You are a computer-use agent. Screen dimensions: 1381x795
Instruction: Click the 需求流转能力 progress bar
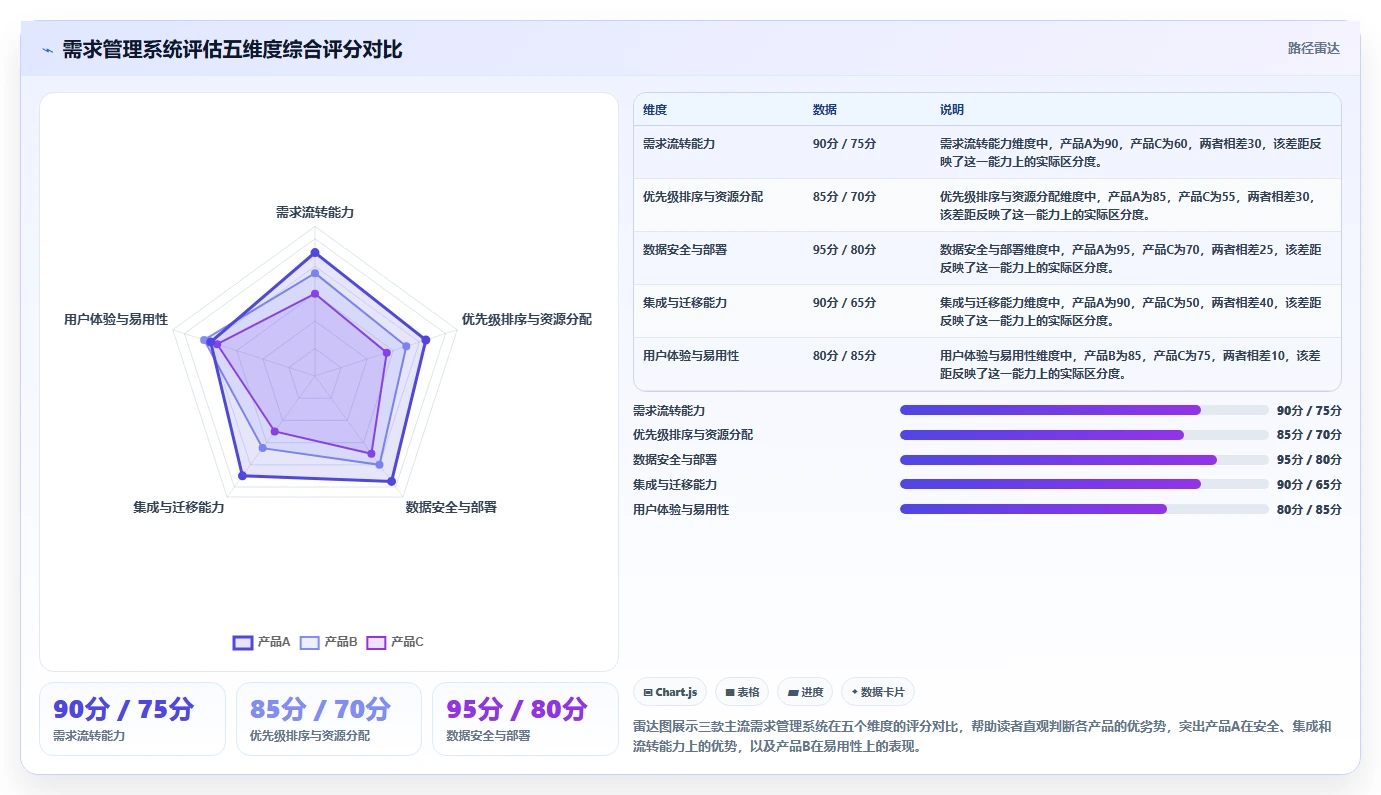pyautogui.click(x=1084, y=410)
